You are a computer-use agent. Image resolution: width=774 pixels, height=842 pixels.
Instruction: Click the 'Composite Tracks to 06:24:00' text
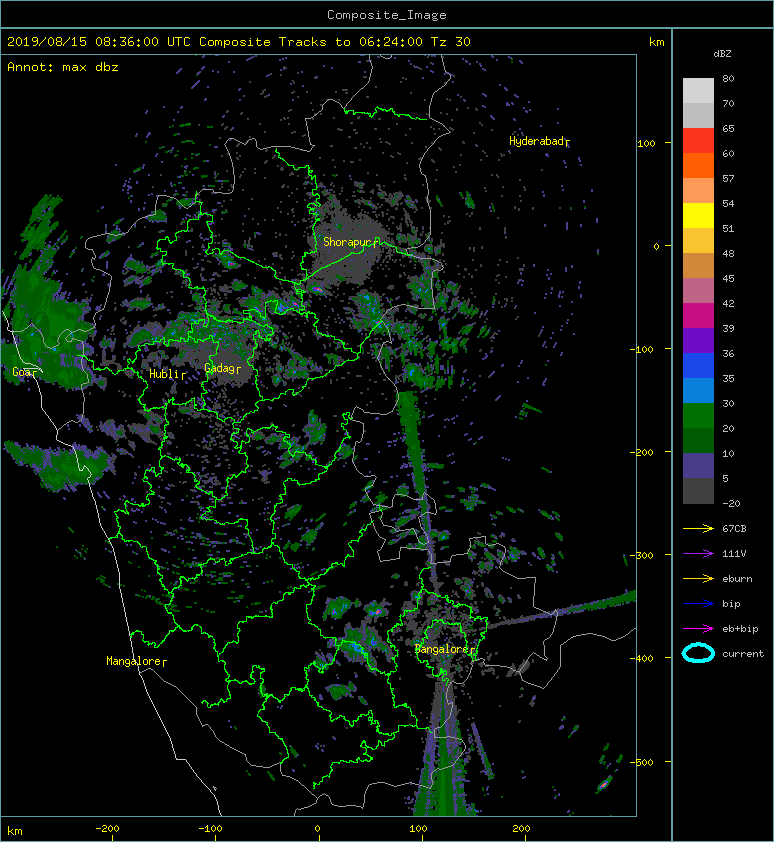point(311,42)
